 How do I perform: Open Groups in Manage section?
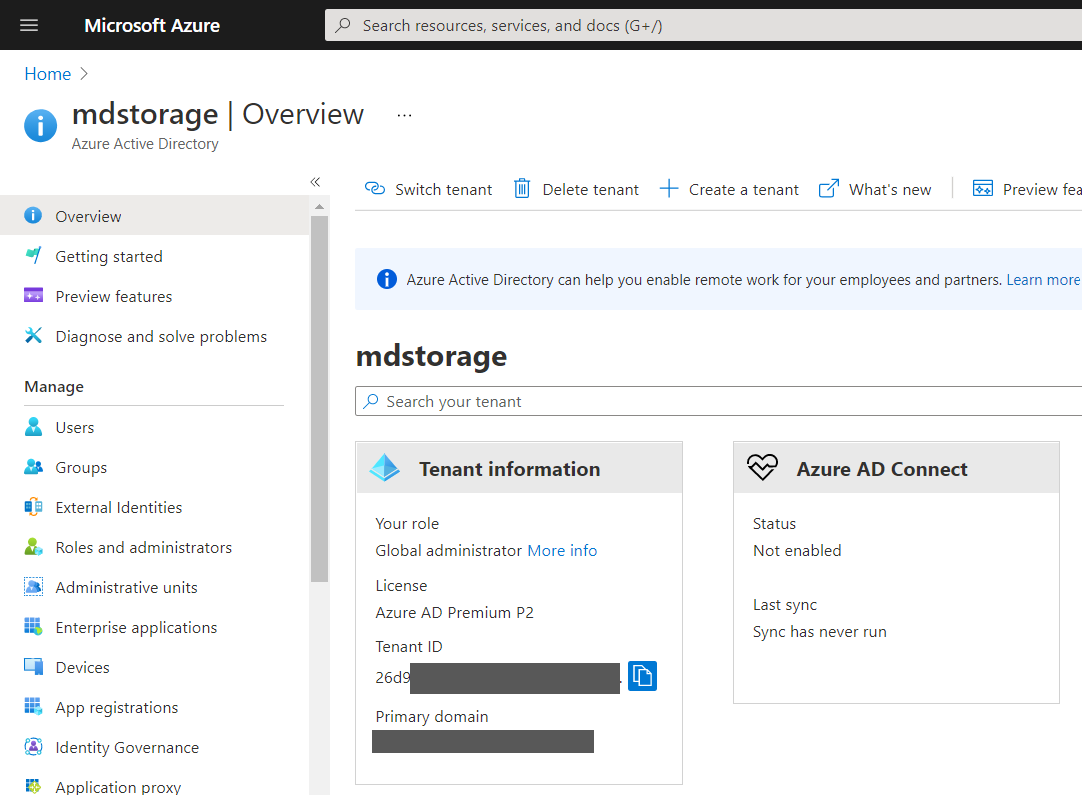pyautogui.click(x=155, y=467)
